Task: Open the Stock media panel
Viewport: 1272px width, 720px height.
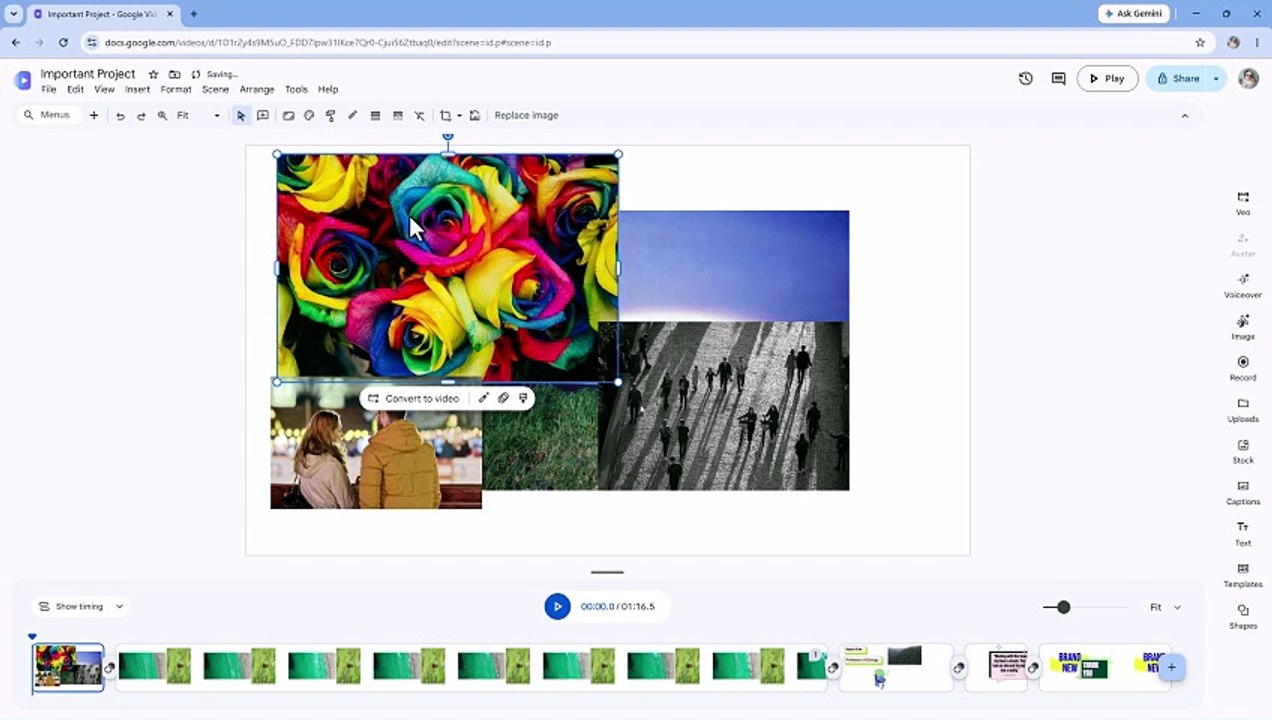Action: click(x=1243, y=451)
